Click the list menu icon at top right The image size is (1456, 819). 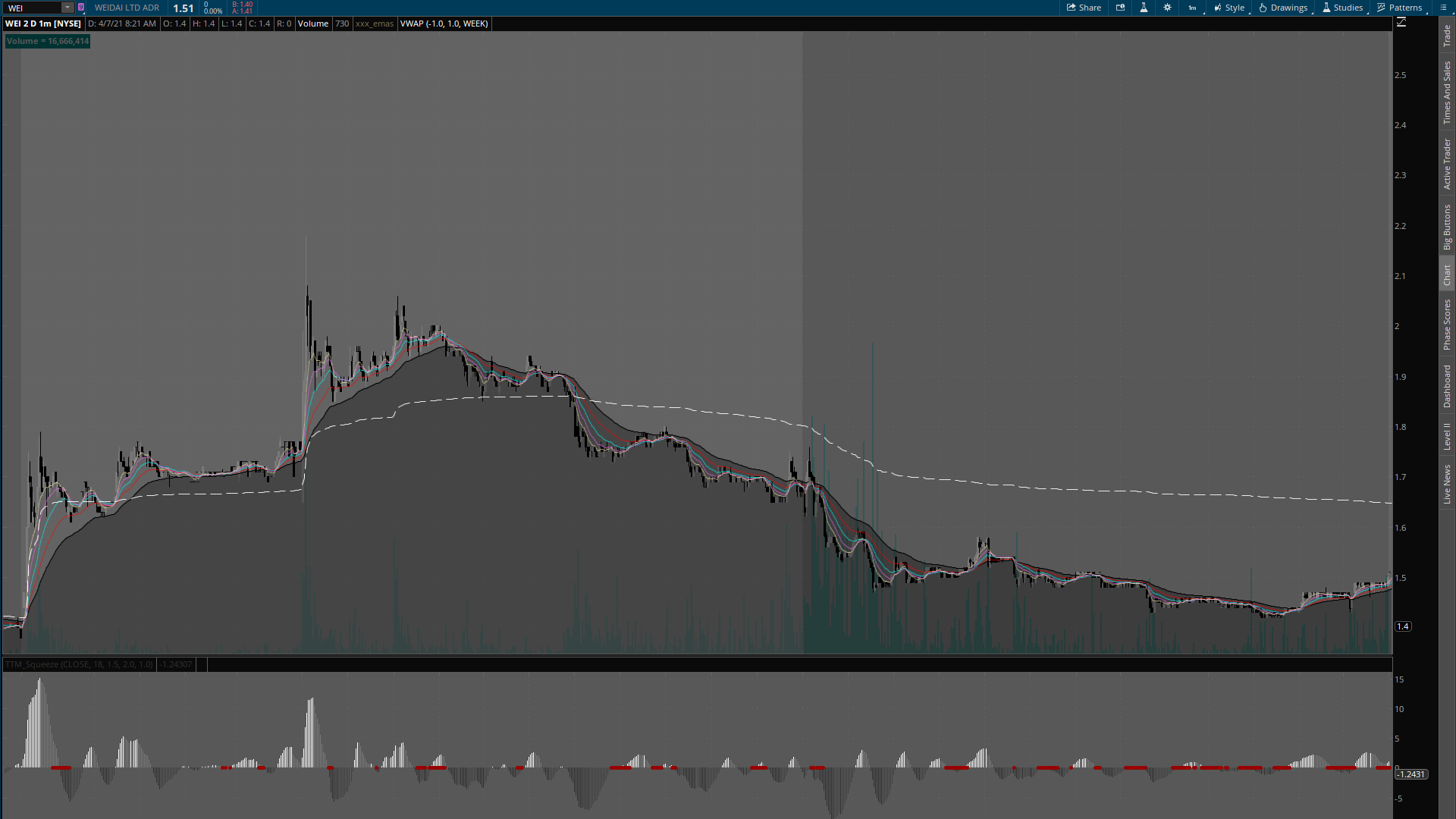coord(1443,8)
